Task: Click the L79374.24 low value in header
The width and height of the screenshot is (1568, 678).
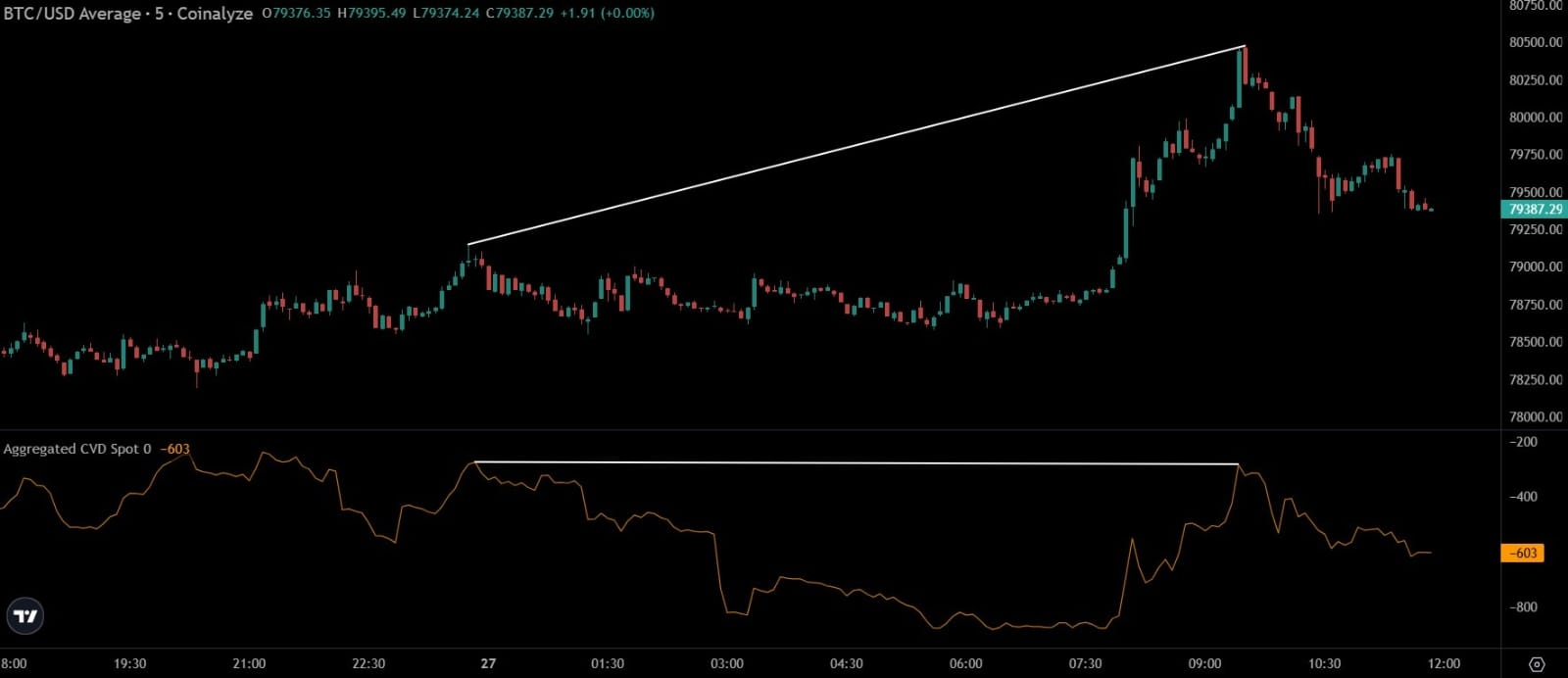Action: click(x=446, y=14)
